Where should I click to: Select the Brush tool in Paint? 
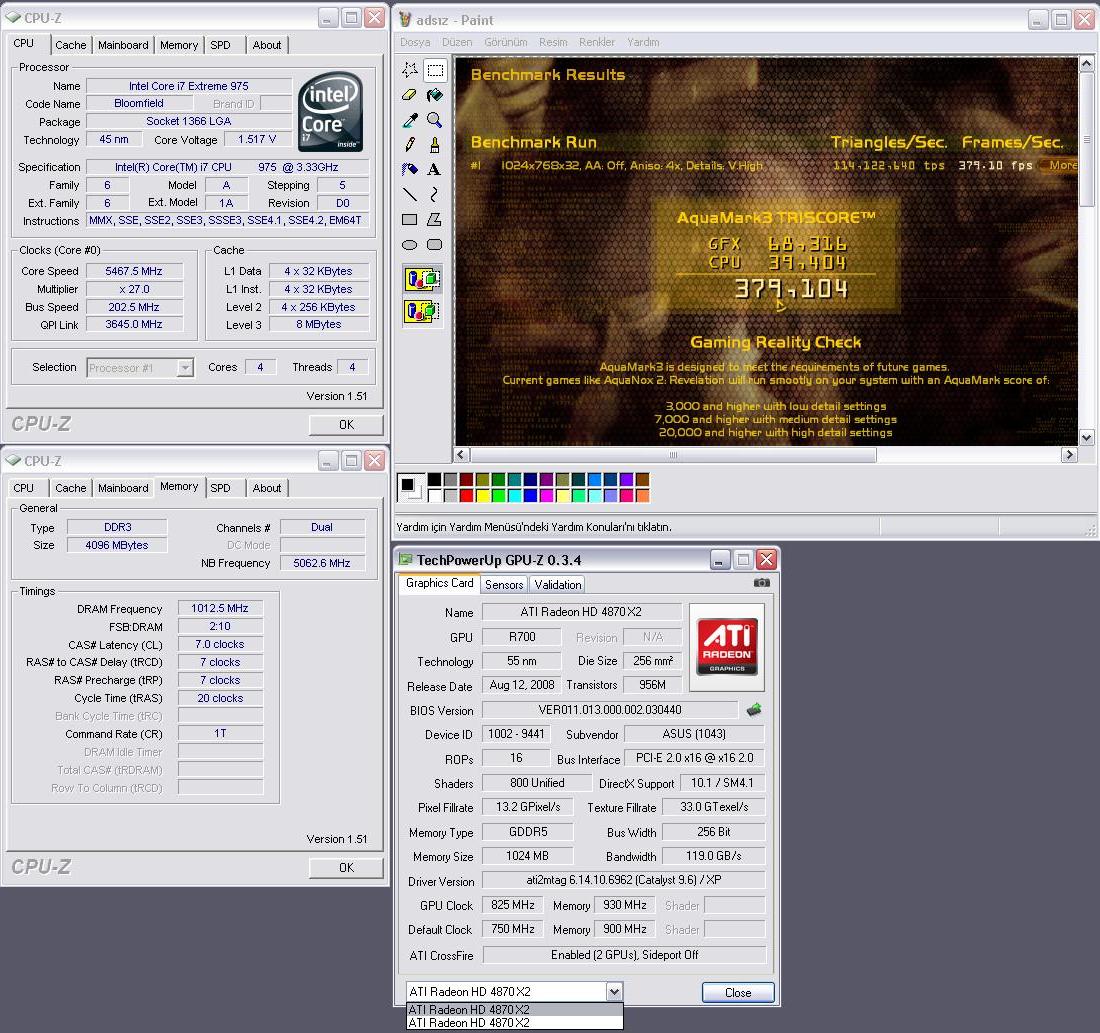[x=435, y=145]
